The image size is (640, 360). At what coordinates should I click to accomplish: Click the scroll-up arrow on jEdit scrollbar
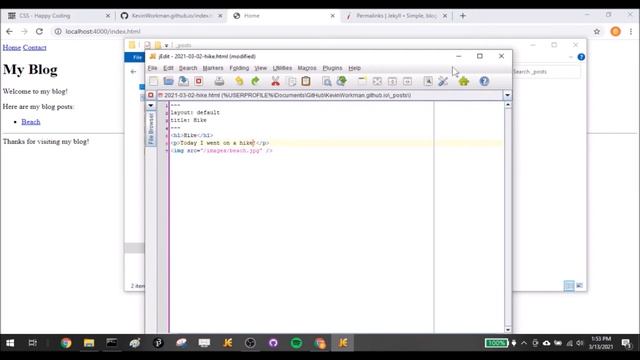[508, 105]
